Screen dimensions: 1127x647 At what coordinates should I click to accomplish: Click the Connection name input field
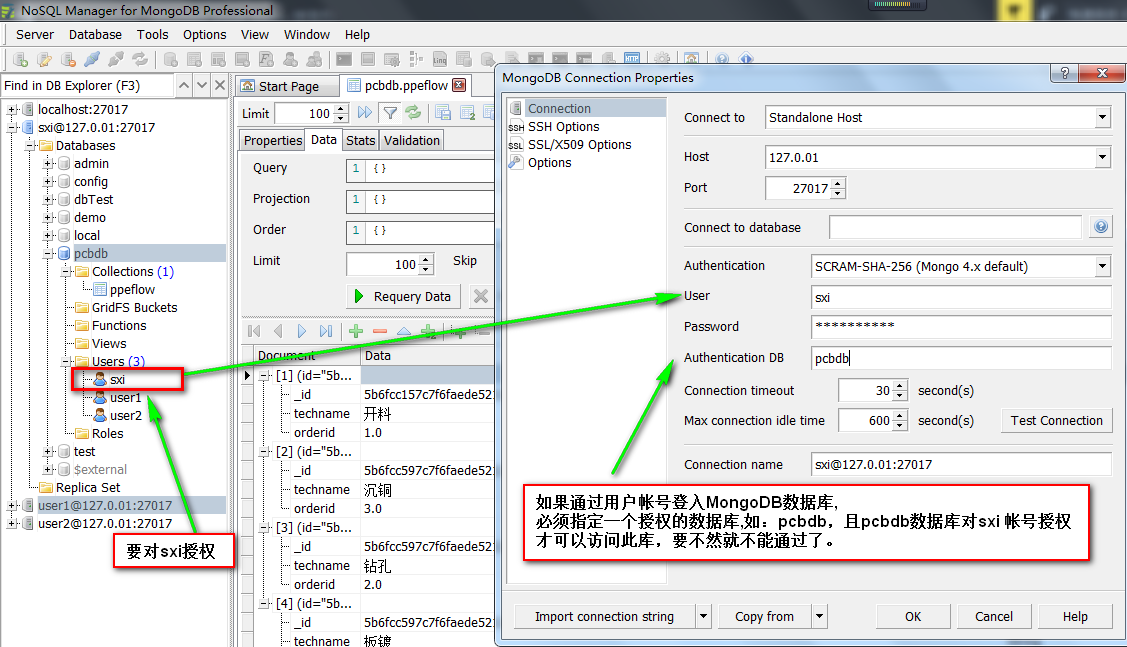(961, 464)
